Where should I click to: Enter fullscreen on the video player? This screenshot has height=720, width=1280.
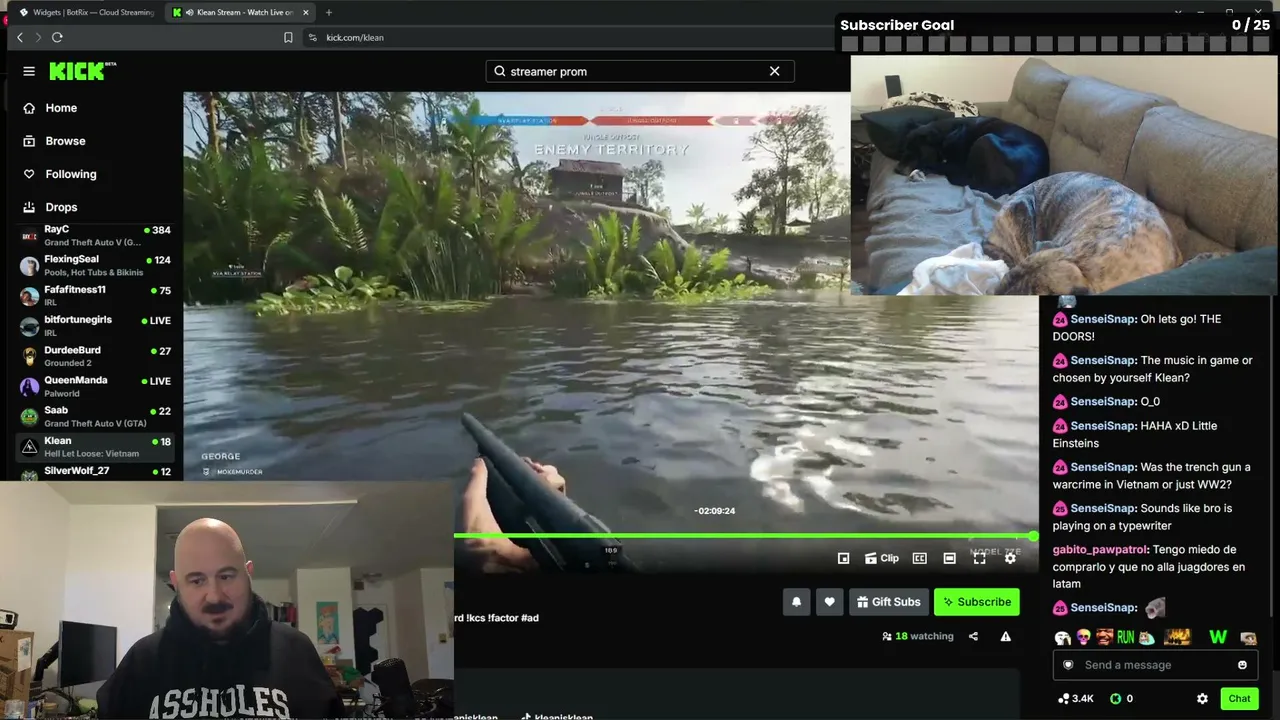979,558
